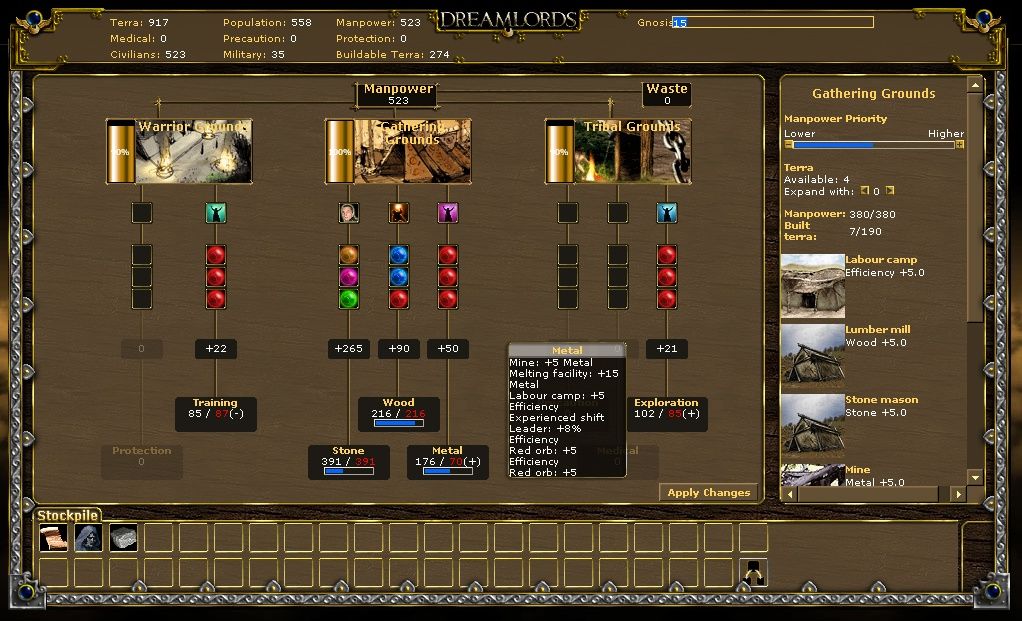Click the Metal 176/70 box
Image resolution: width=1022 pixels, height=621 pixels.
448,462
